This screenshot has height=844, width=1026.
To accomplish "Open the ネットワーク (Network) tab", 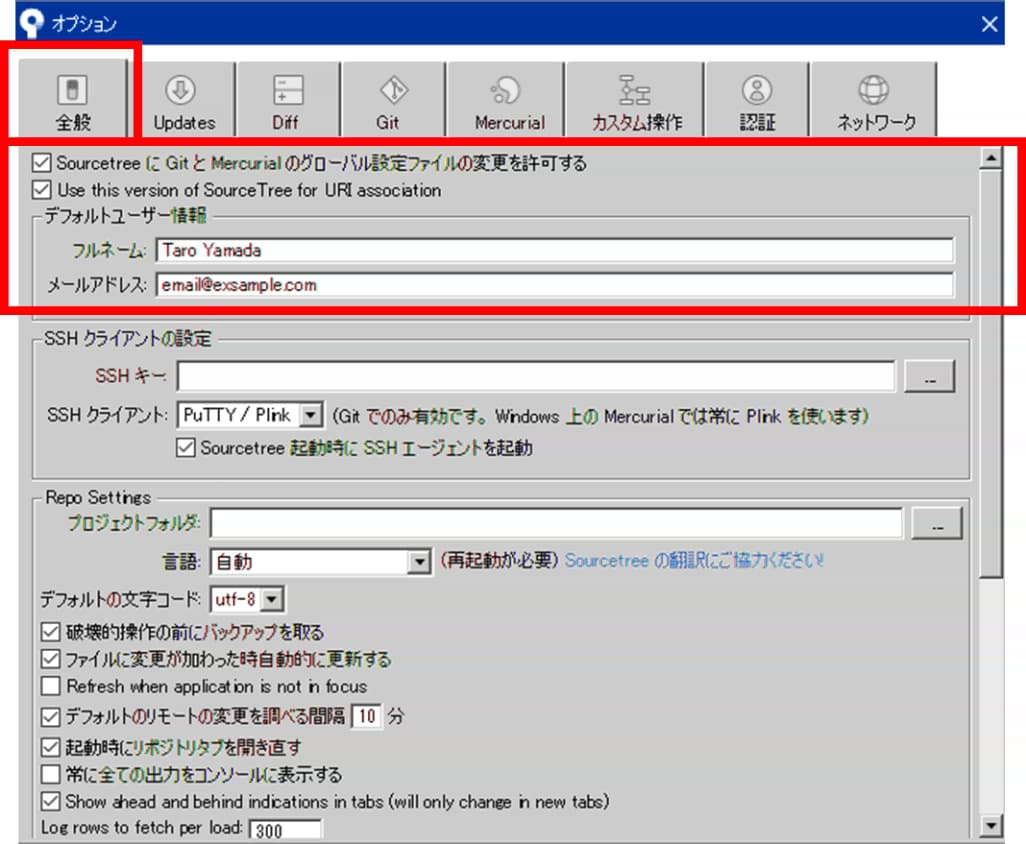I will pyautogui.click(x=874, y=100).
